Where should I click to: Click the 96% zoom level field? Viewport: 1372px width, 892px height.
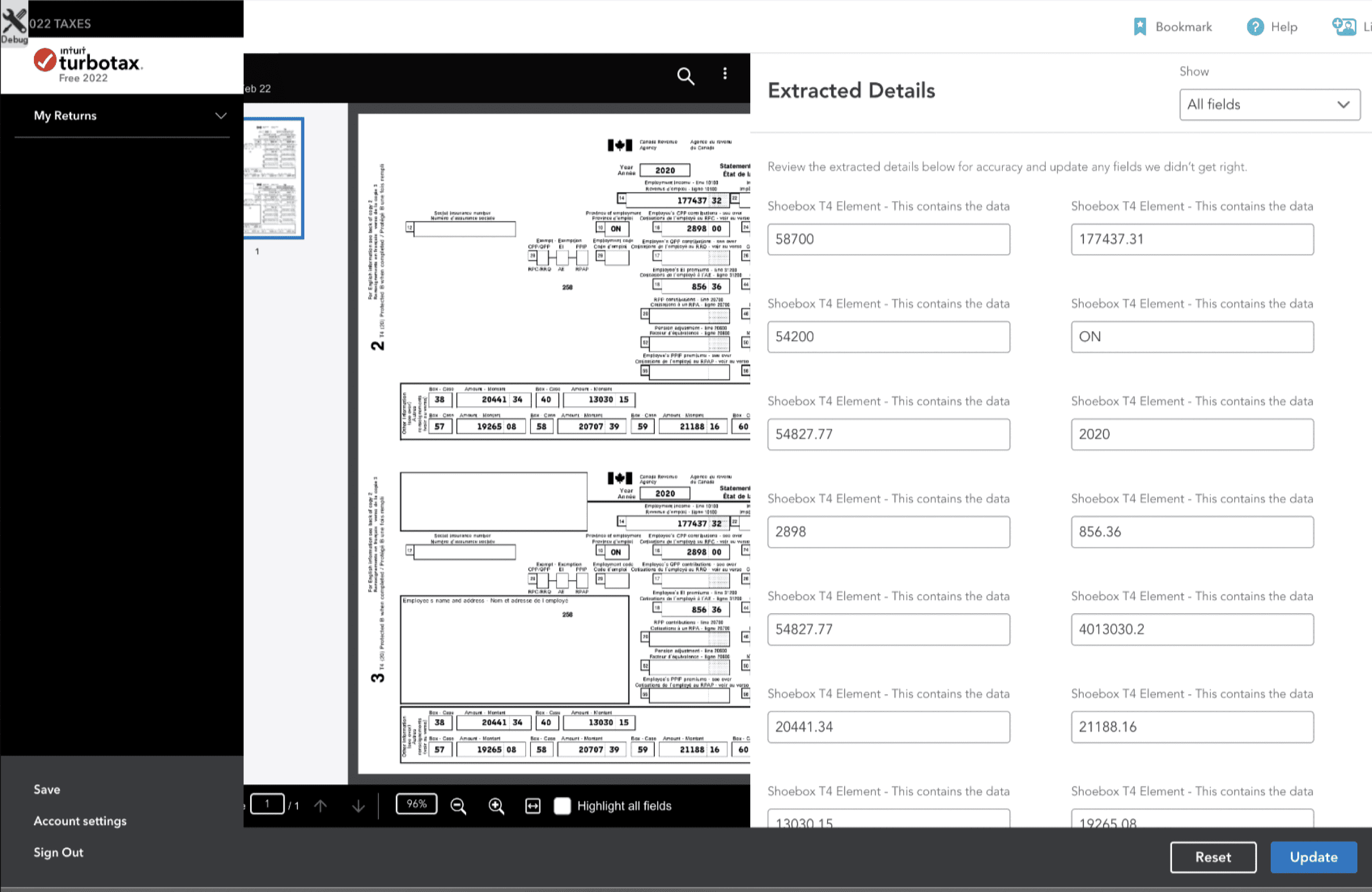tap(416, 804)
